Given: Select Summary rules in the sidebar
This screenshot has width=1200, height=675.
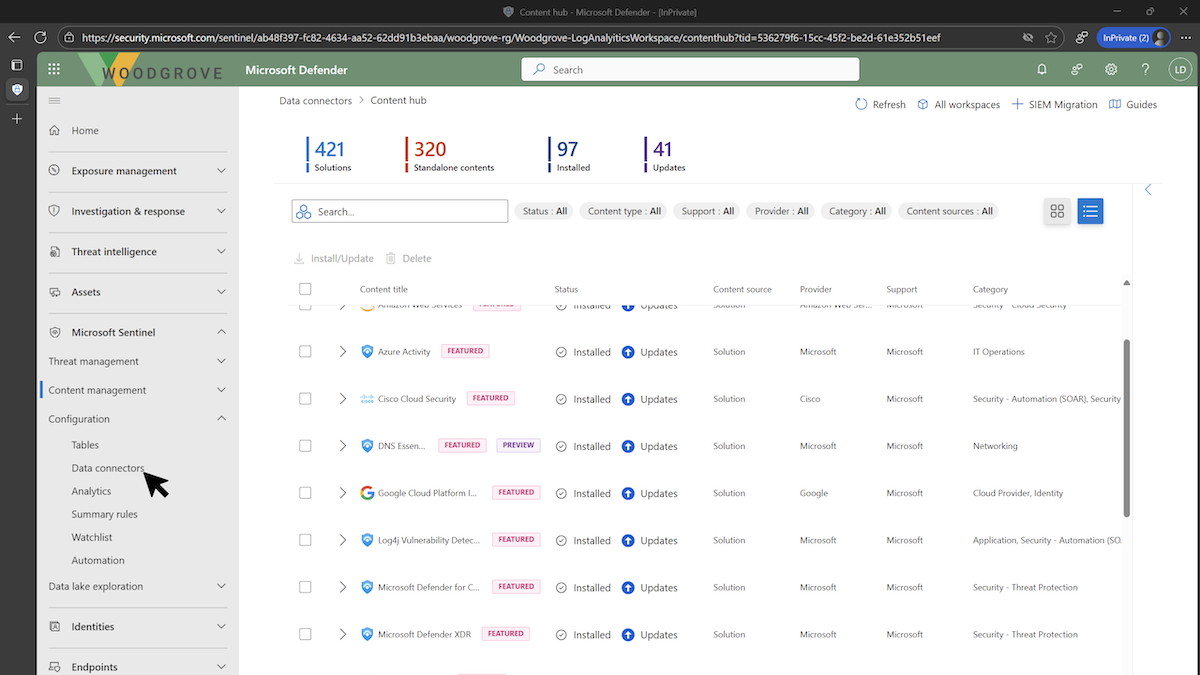Looking at the screenshot, I should point(104,514).
